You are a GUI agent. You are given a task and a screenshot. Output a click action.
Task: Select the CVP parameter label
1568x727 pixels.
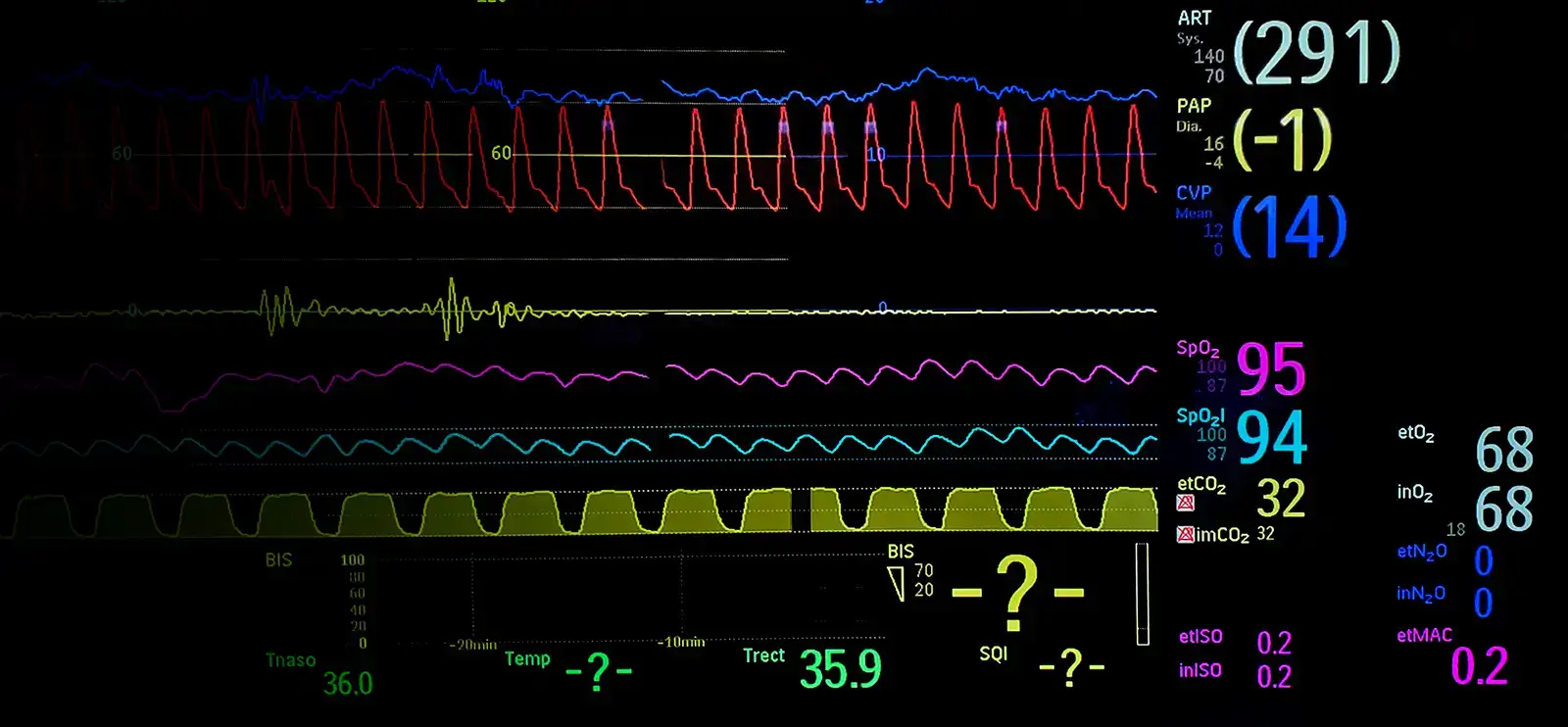pyautogui.click(x=1195, y=193)
